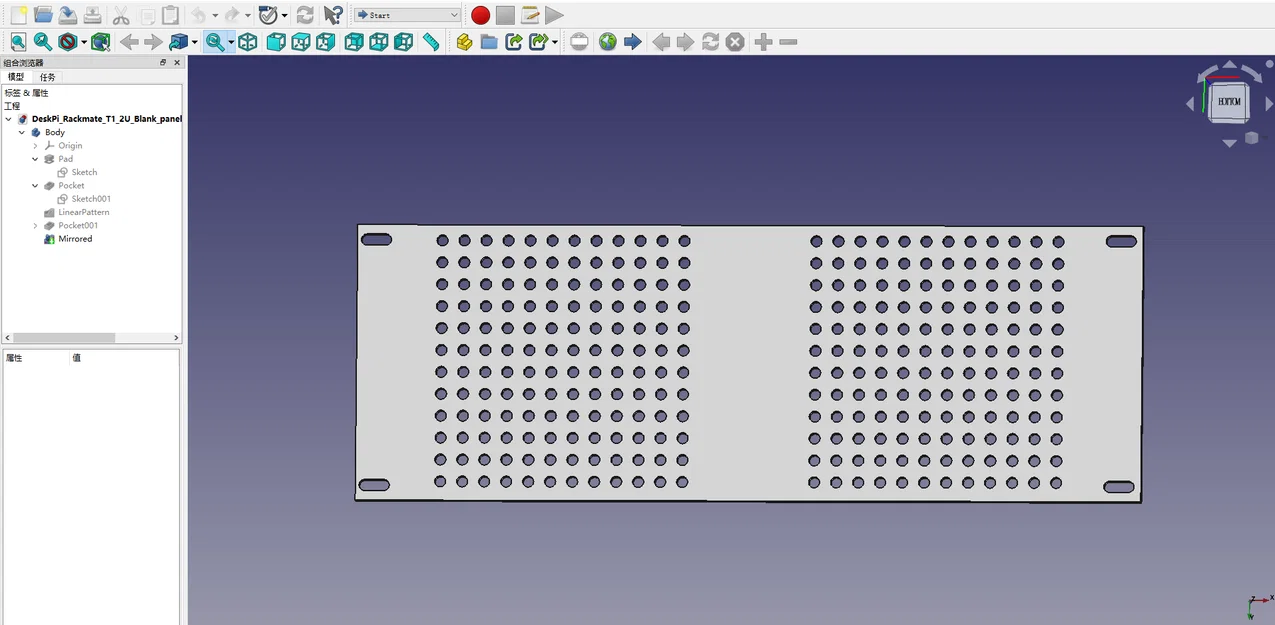Set the view to front
1275x625 pixels.
click(x=276, y=41)
